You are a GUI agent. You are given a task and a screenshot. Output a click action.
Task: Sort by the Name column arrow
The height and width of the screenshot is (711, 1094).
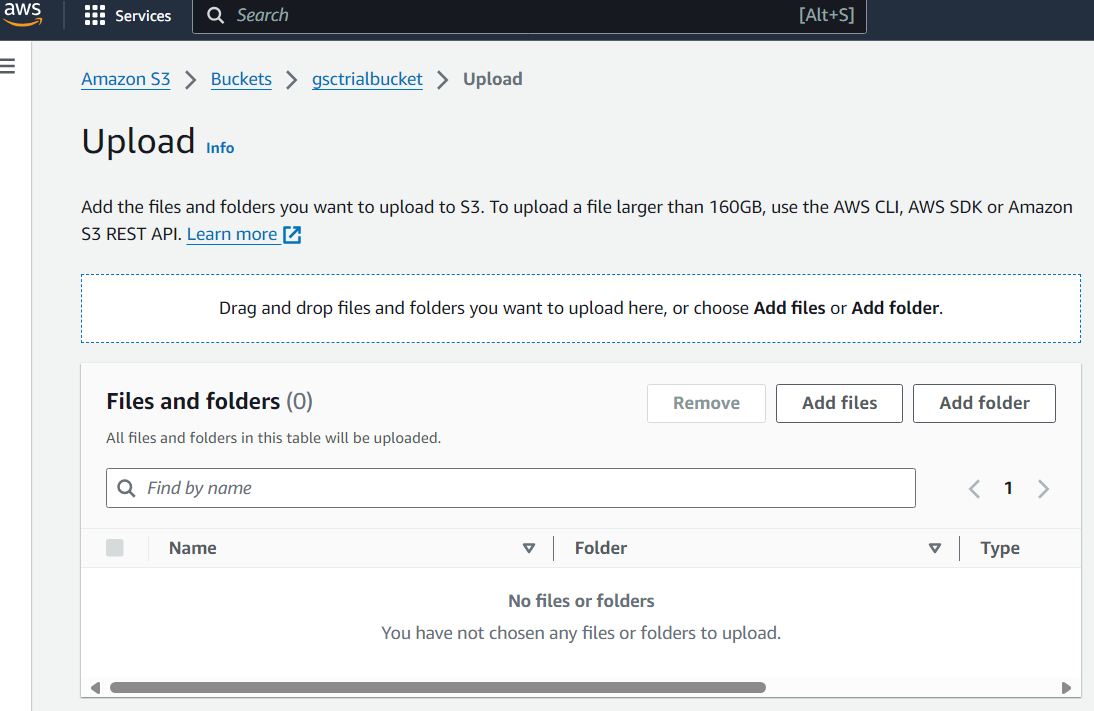pyautogui.click(x=529, y=548)
